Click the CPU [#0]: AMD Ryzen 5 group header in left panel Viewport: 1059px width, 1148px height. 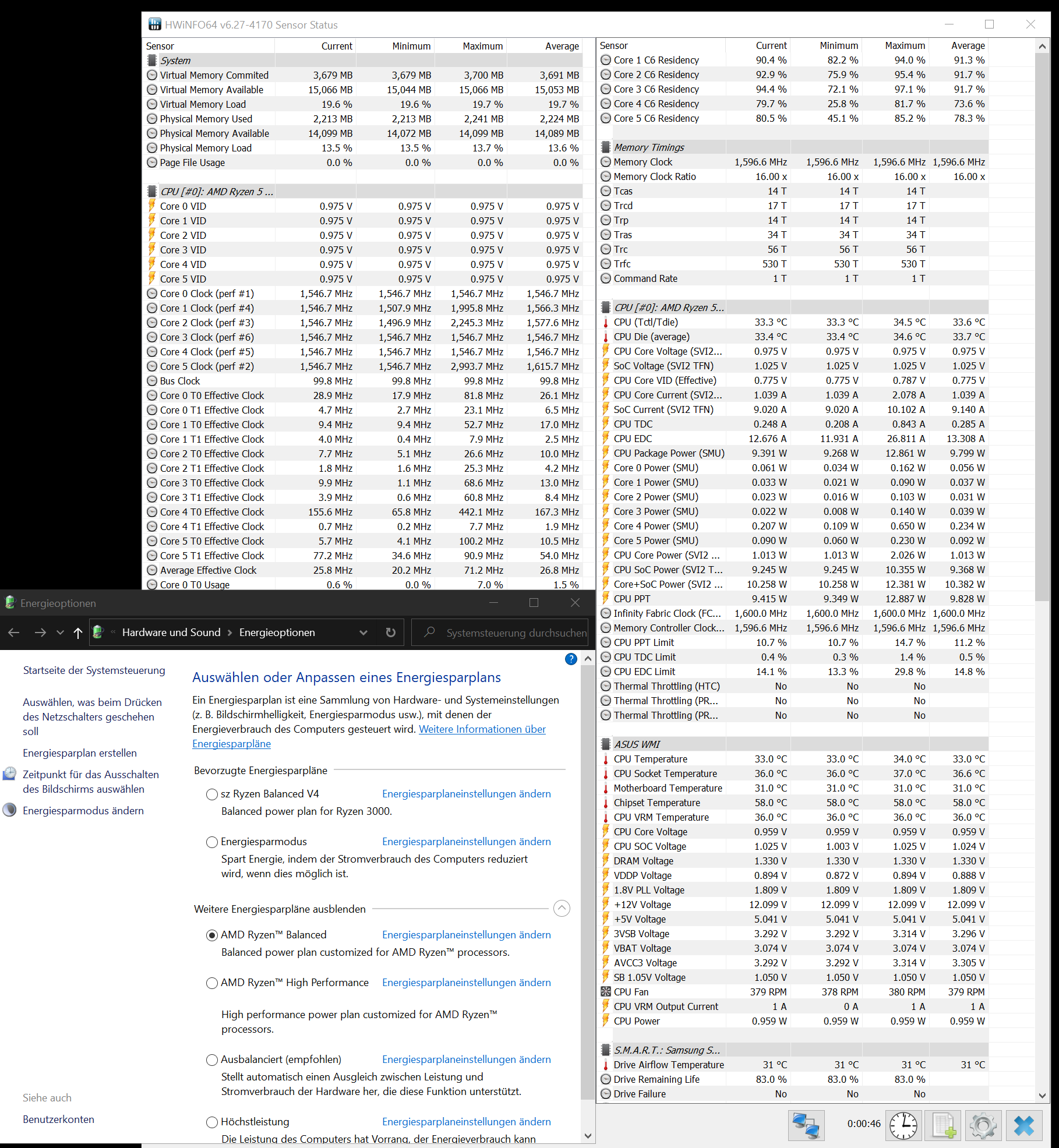click(x=363, y=192)
